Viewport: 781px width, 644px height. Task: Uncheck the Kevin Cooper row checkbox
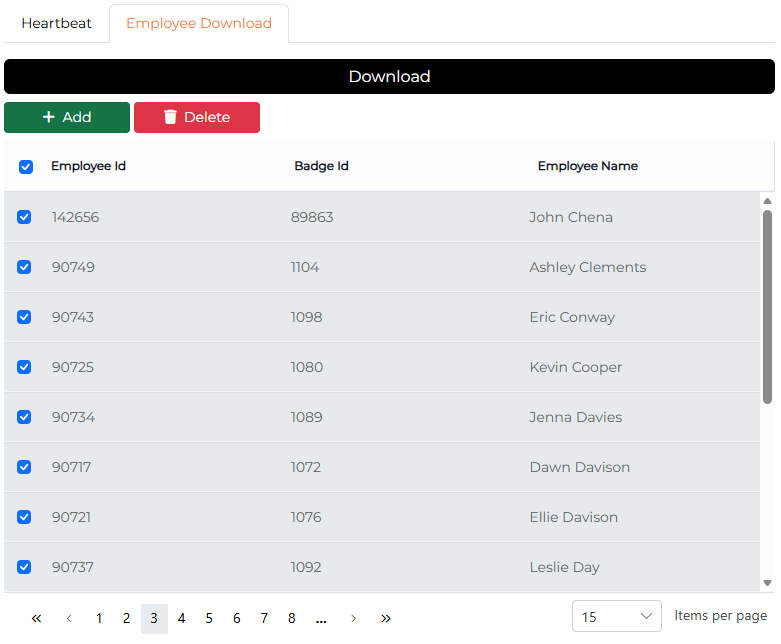click(x=24, y=367)
